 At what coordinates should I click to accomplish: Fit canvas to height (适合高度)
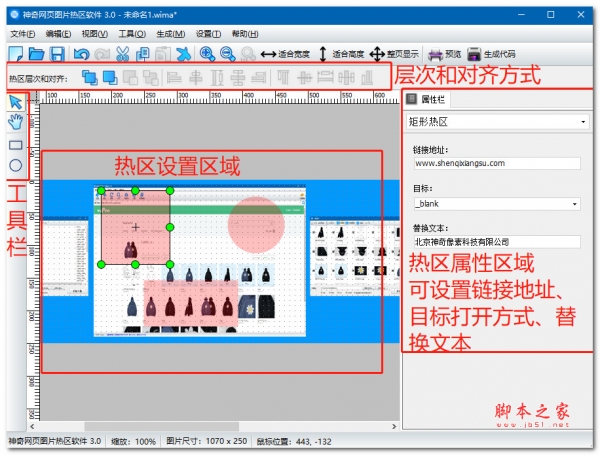341,54
